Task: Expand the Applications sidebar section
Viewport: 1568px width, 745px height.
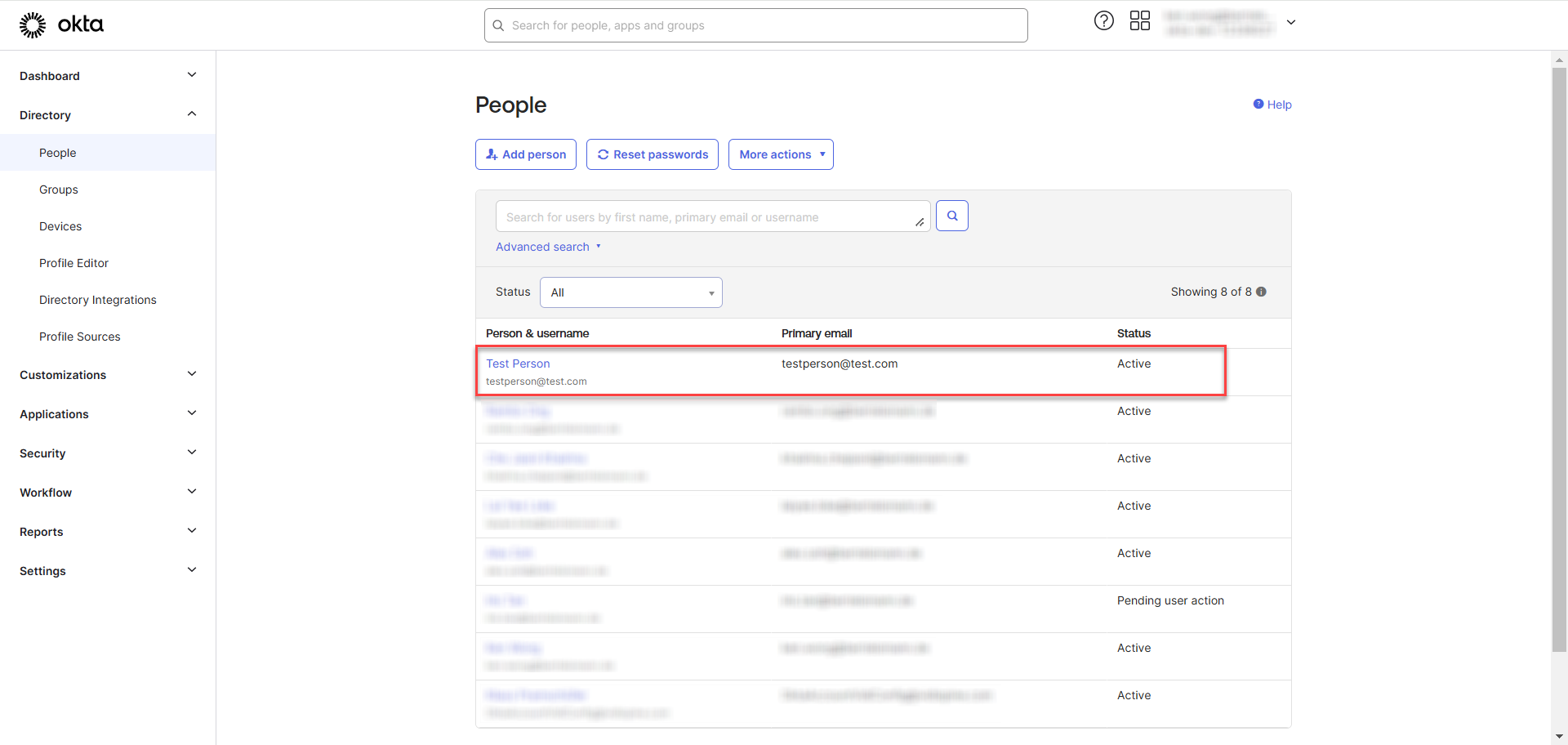Action: click(192, 413)
